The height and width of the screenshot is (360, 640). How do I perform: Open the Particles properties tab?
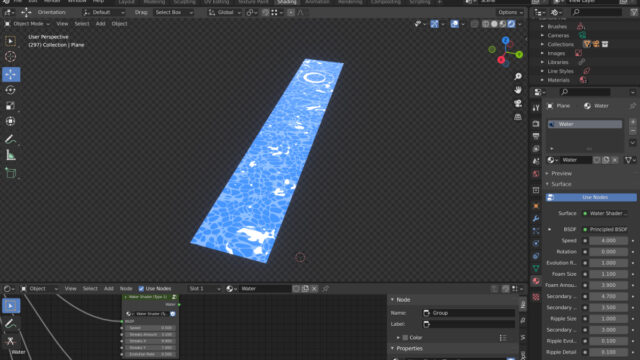click(x=536, y=231)
